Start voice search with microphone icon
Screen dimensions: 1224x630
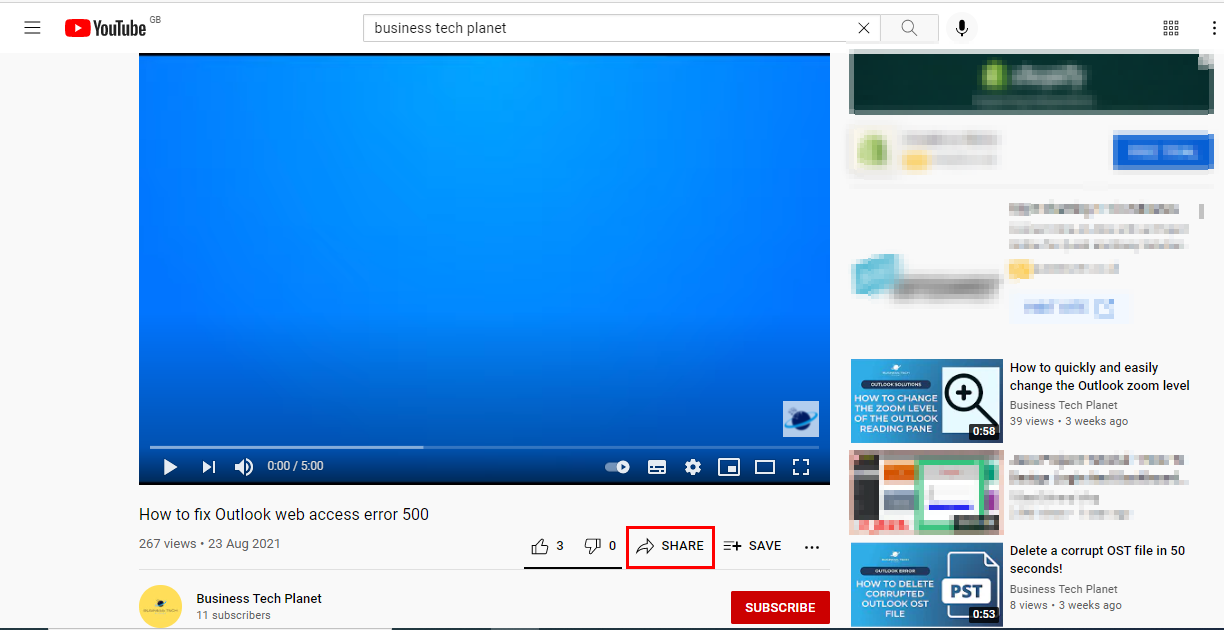coord(962,28)
